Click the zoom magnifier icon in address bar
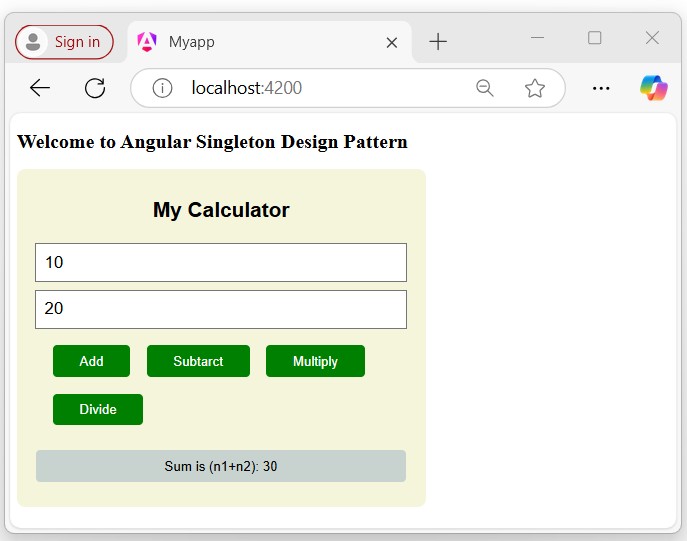The height and width of the screenshot is (541, 687). [485, 88]
